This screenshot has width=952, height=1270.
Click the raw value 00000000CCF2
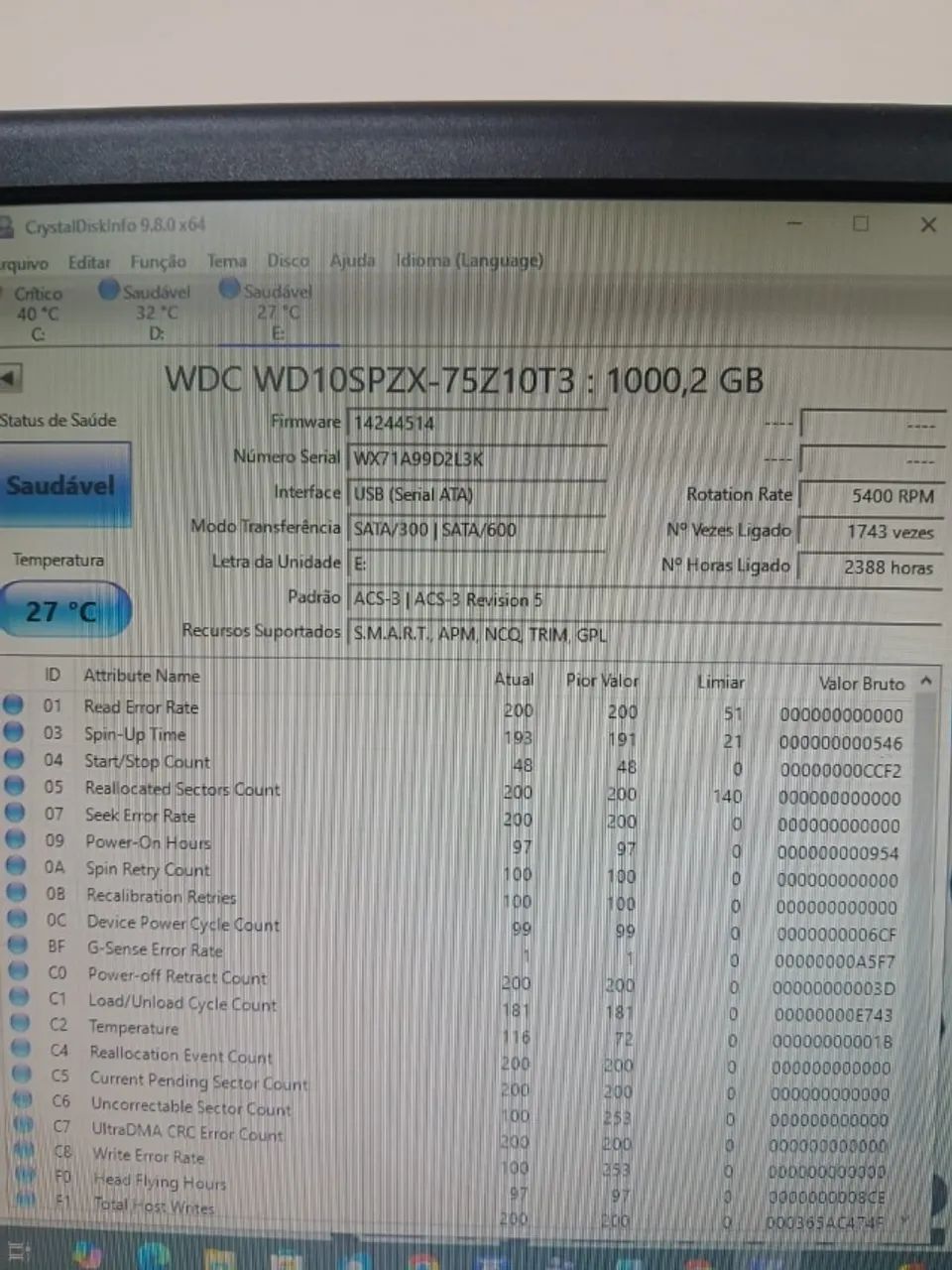(841, 771)
